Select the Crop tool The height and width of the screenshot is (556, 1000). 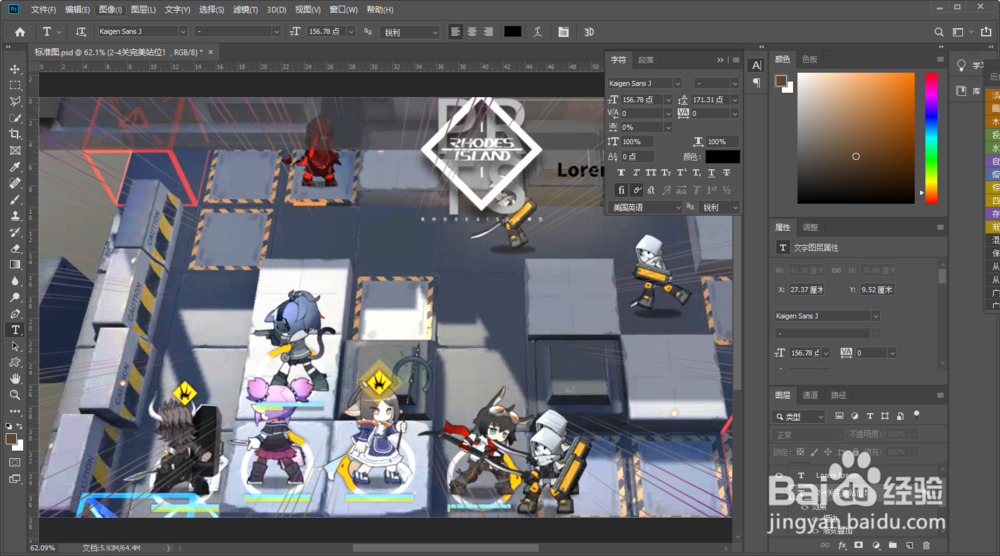click(15, 134)
